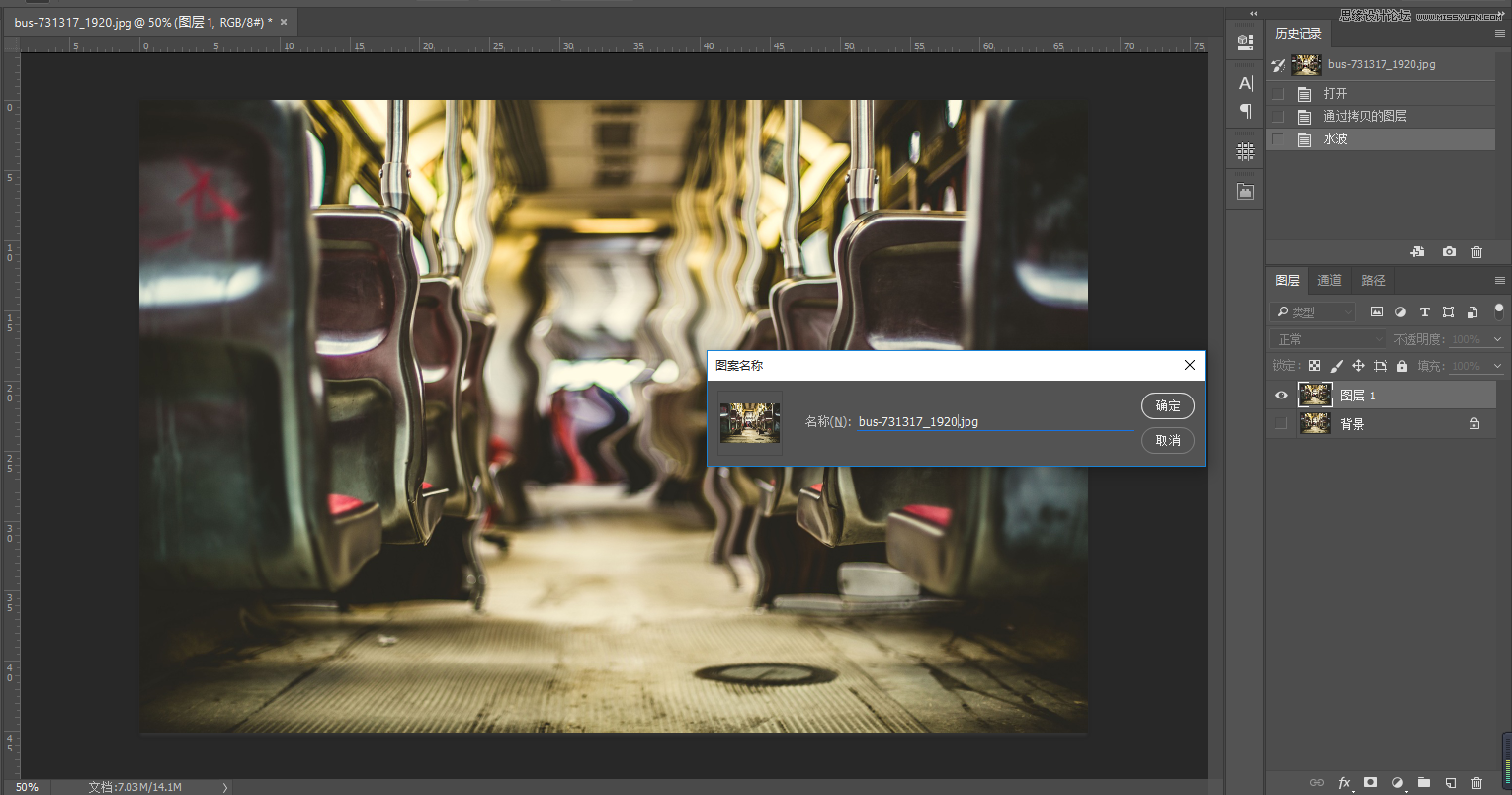Click 确定 in the 图案名称 dialog
The height and width of the screenshot is (795, 1512).
point(1167,405)
